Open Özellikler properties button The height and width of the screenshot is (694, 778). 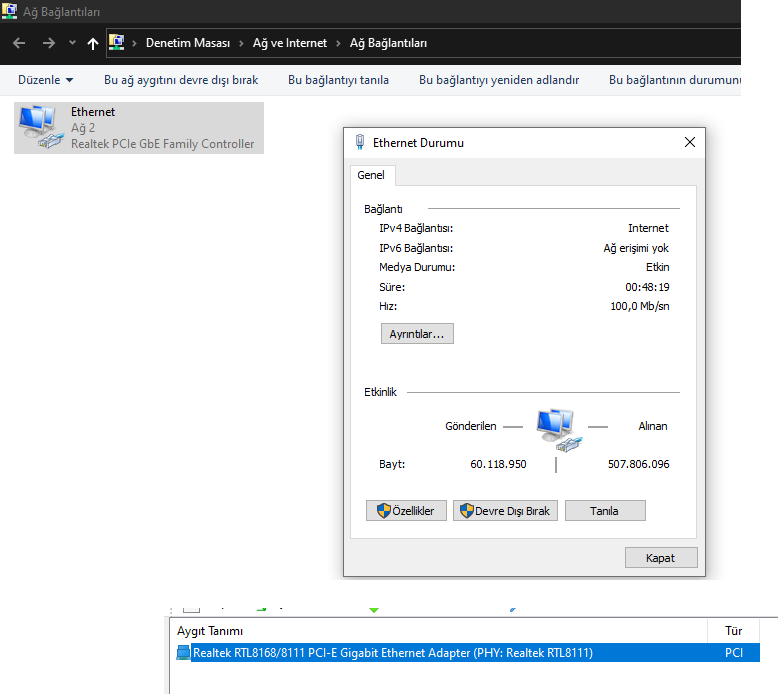click(x=406, y=510)
